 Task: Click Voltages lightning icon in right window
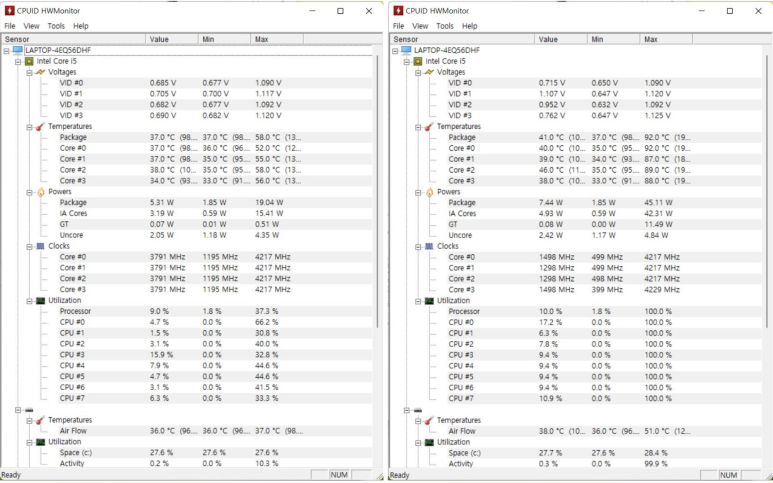click(x=429, y=72)
